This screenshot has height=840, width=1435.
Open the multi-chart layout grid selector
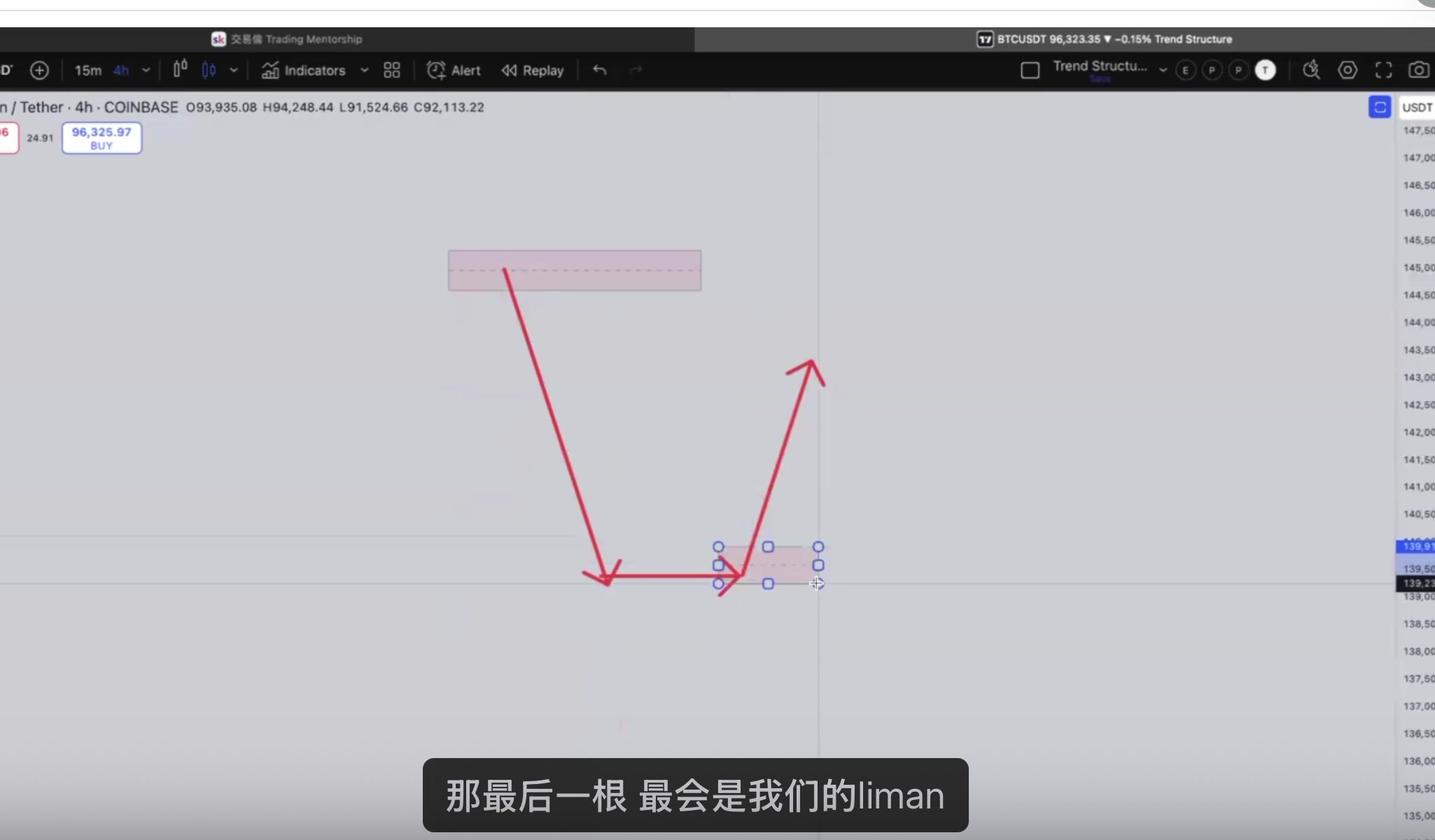coord(391,70)
